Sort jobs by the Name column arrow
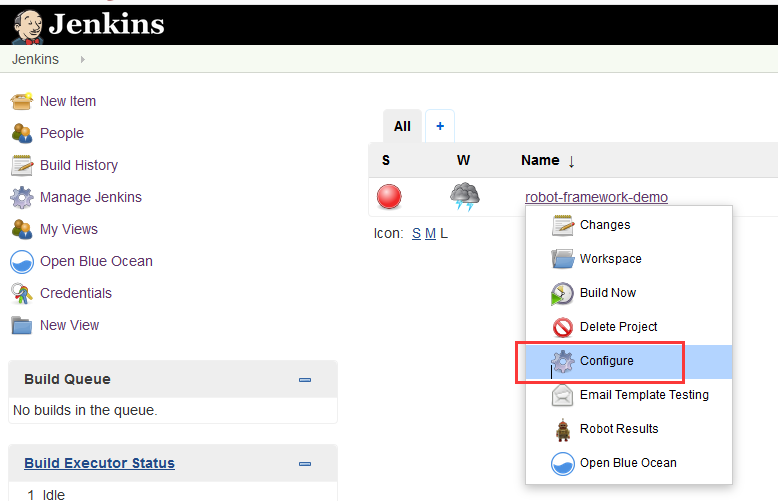 tap(572, 161)
